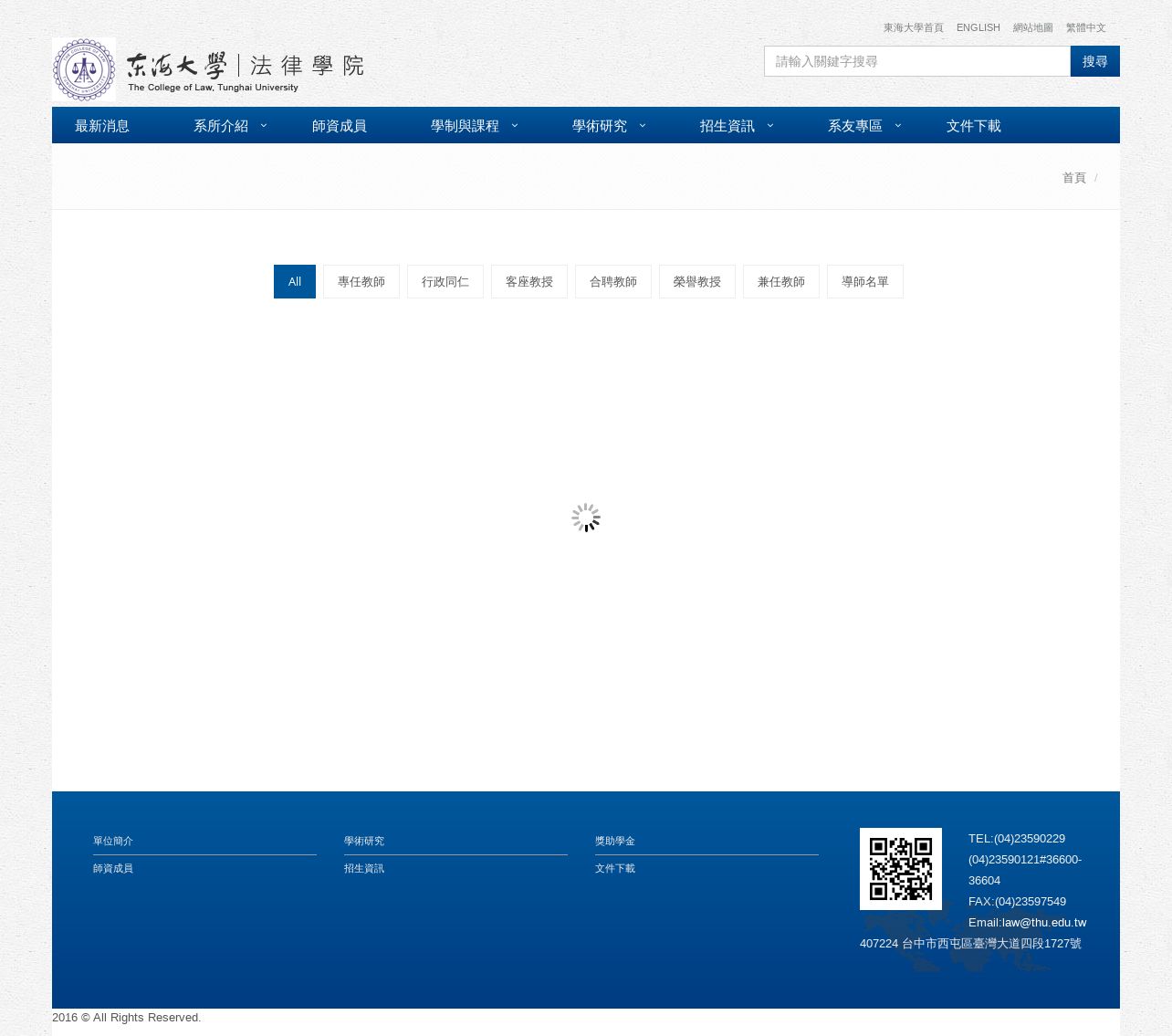Click the 台中市西屯區臺灣大道四段1727號 address text
Viewport: 1172px width, 1036px height.
click(991, 944)
